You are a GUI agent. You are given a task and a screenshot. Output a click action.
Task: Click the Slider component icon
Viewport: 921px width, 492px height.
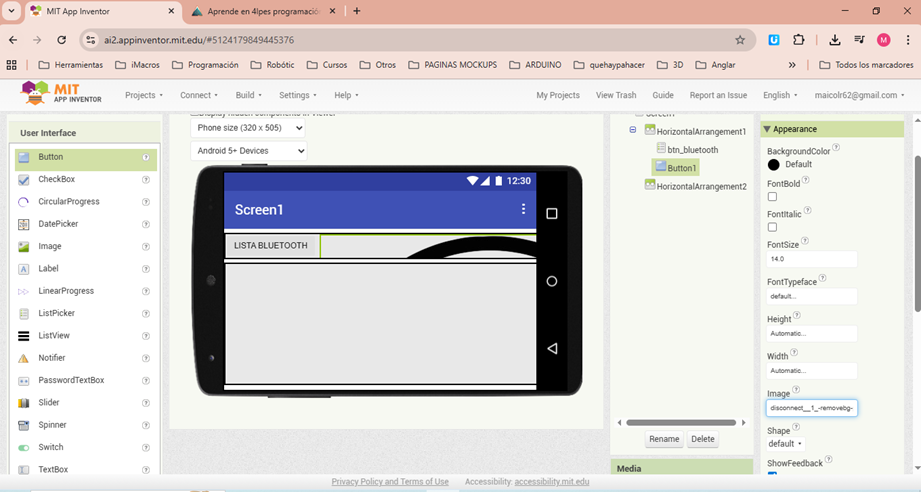(x=24, y=403)
